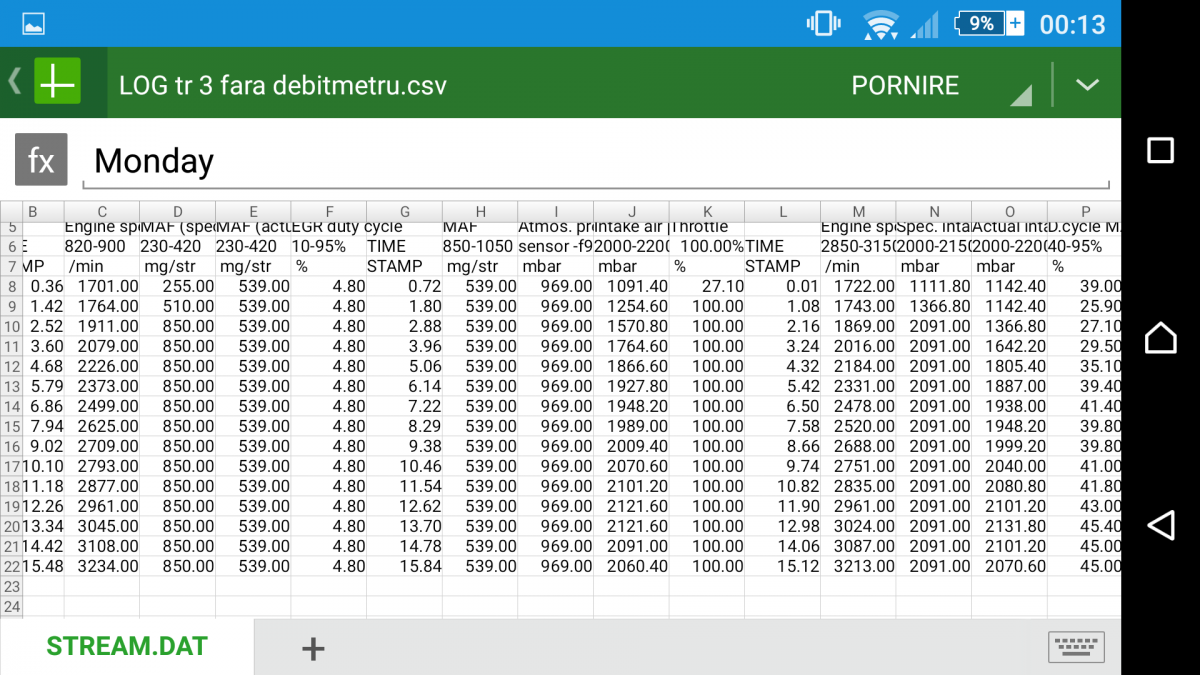Switch to the STREAM.DAT sheet tab

pos(127,647)
